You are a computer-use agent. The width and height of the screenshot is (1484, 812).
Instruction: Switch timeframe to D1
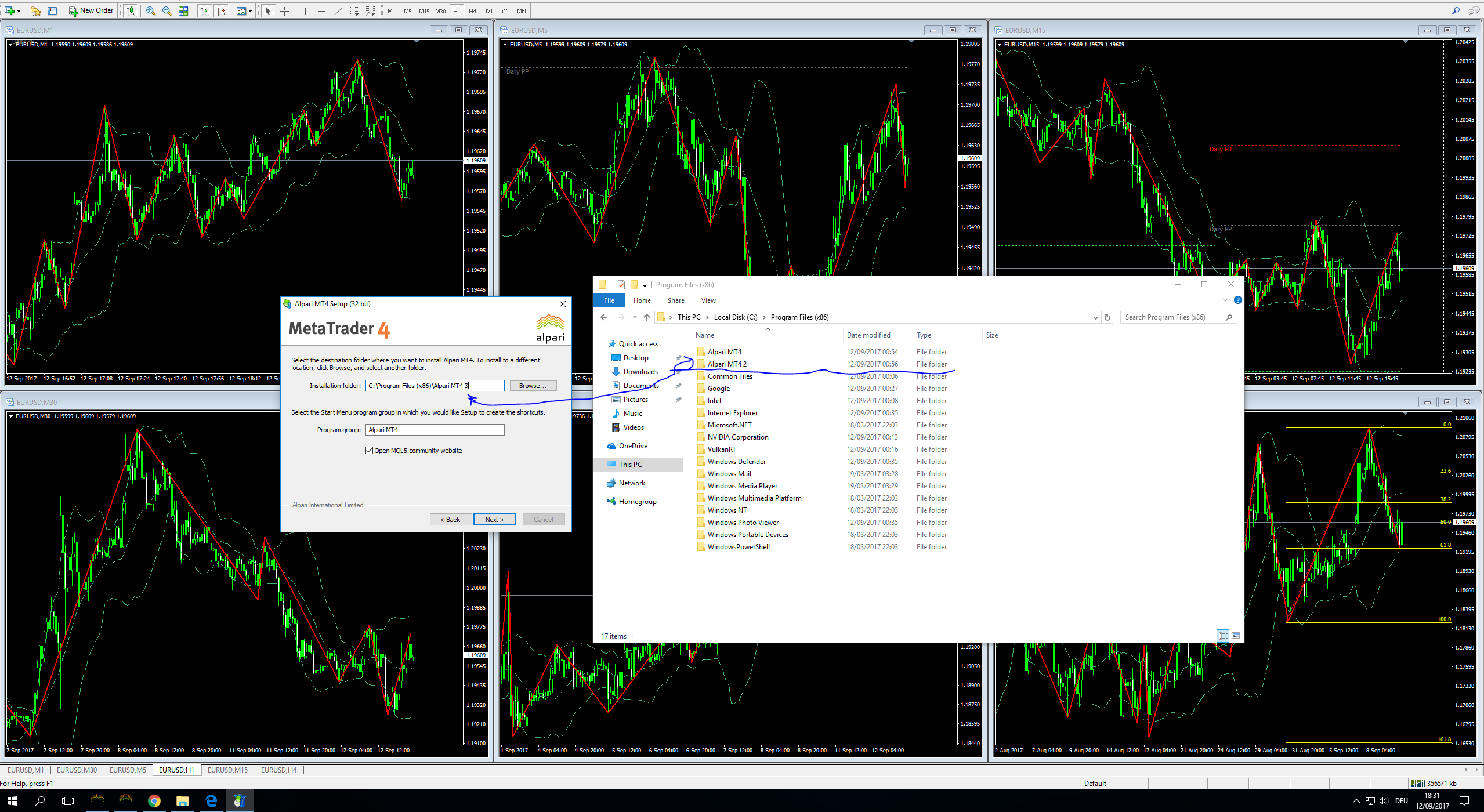pos(489,11)
